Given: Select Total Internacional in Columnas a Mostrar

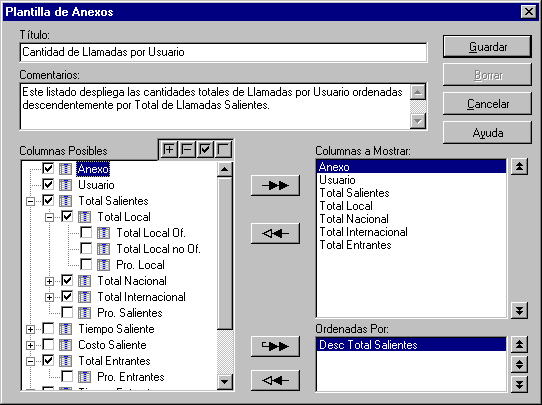Looking at the screenshot, I should [363, 232].
